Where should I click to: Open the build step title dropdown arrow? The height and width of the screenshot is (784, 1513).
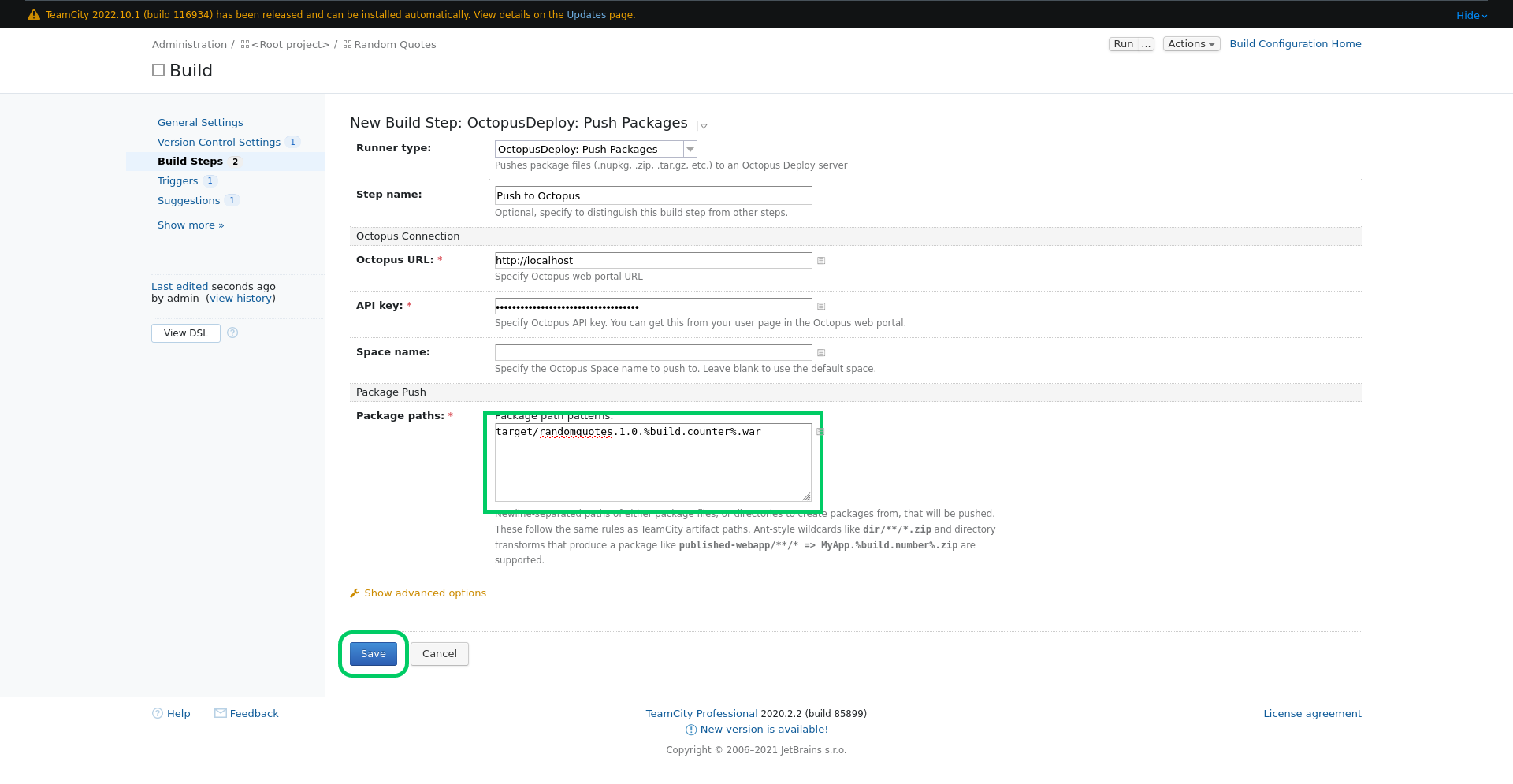[x=704, y=126]
